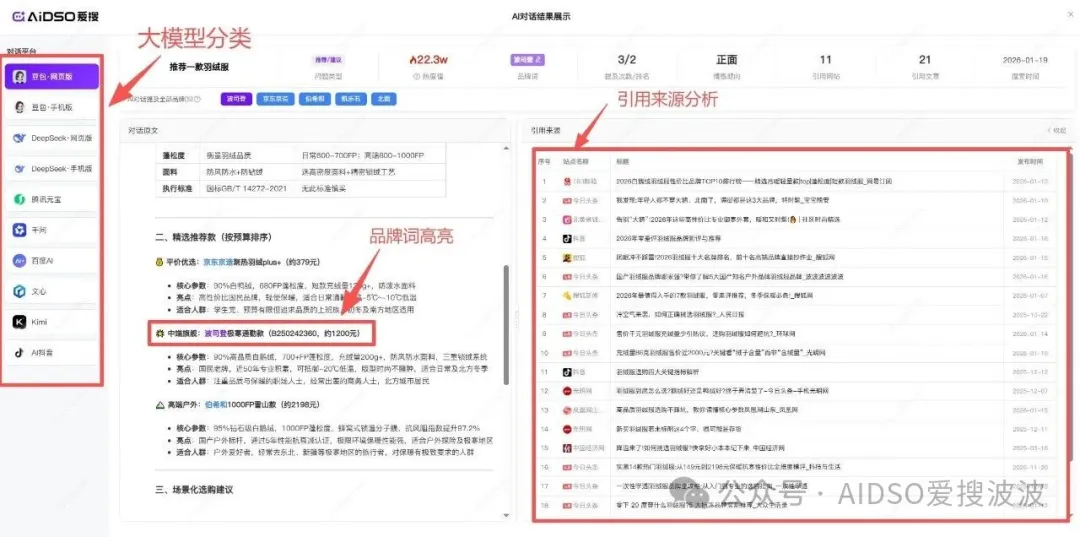Image resolution: width=1080 pixels, height=537 pixels.
Task: Click the 中国经济网 site icon in row 15
Action: (568, 448)
